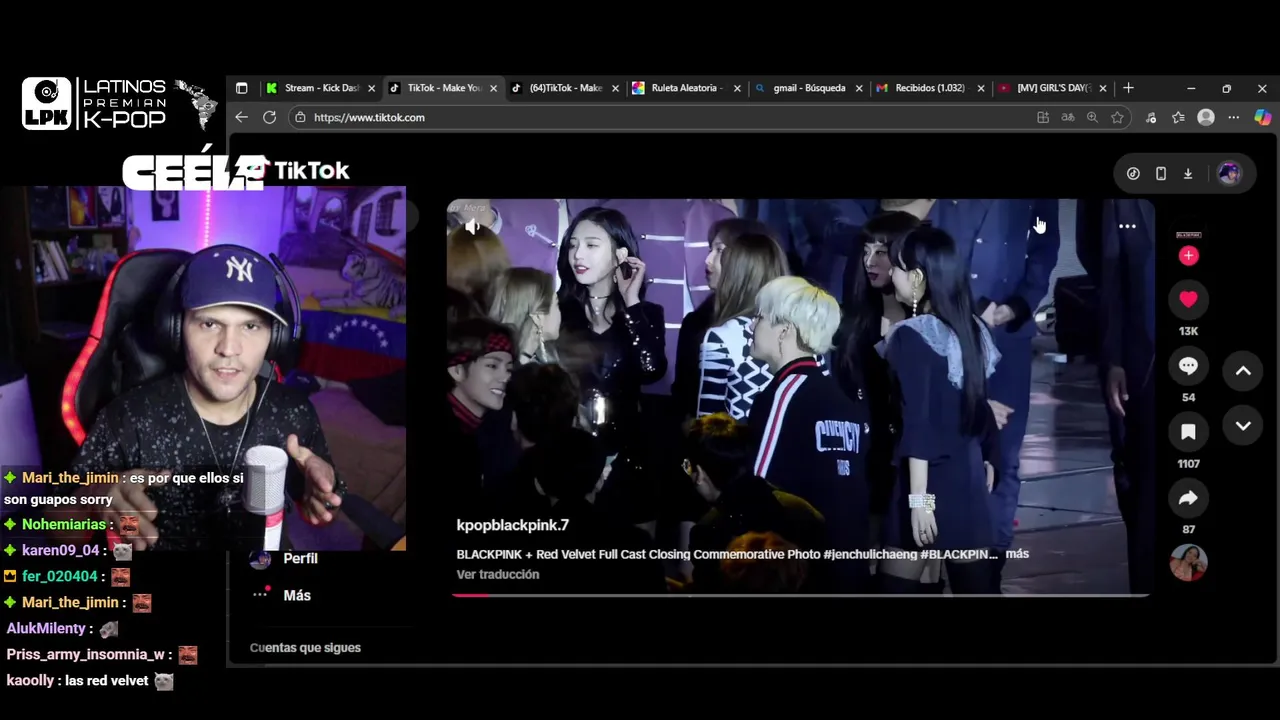The height and width of the screenshot is (720, 1280).
Task: Switch to the (64)TikTok - Make tab
Action: point(566,88)
